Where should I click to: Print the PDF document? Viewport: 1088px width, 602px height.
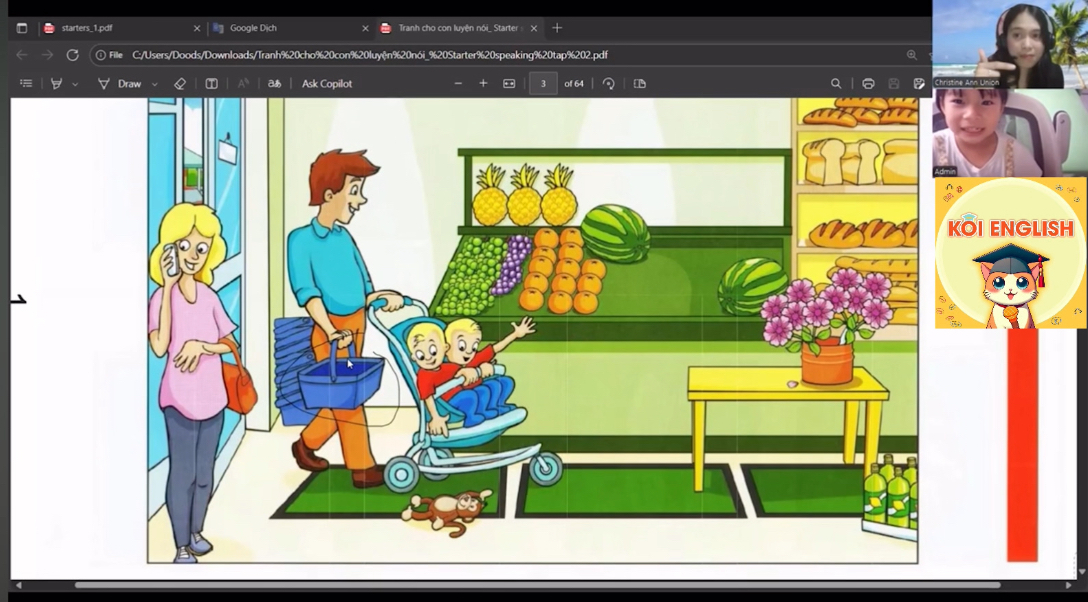(868, 83)
